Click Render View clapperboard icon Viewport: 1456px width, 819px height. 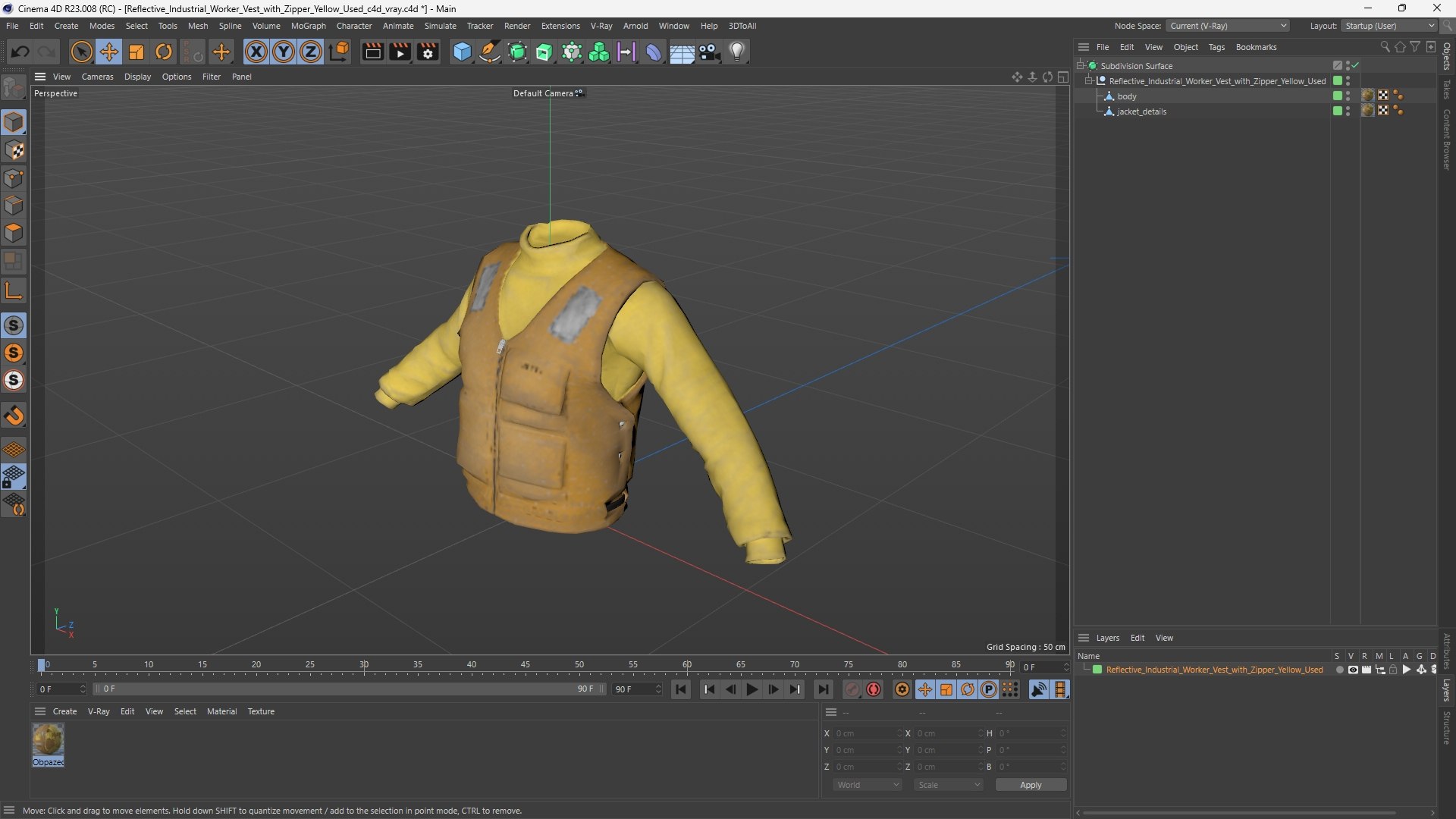(372, 52)
